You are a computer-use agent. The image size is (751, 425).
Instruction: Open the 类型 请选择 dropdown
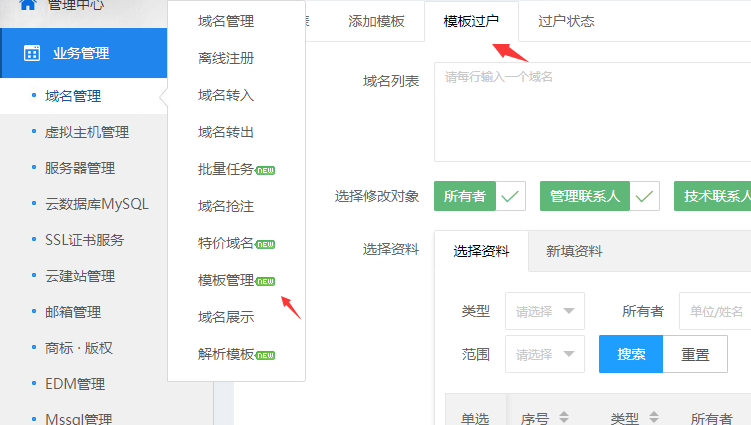pyautogui.click(x=545, y=311)
